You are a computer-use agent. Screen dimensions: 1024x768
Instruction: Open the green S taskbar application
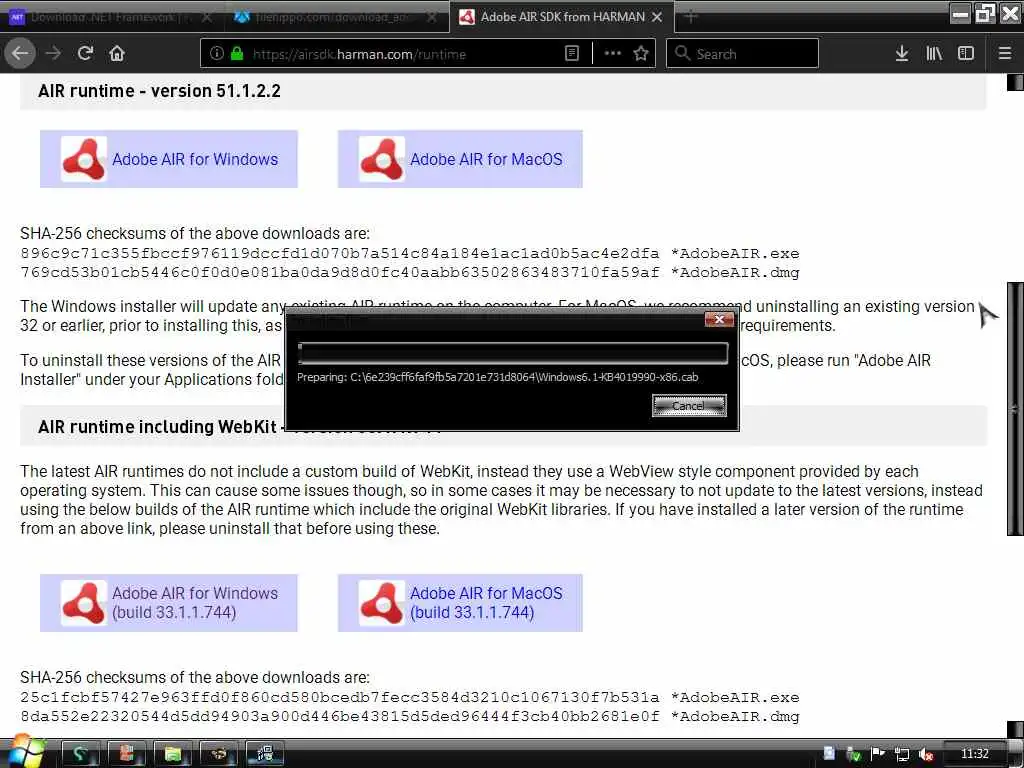pos(80,754)
